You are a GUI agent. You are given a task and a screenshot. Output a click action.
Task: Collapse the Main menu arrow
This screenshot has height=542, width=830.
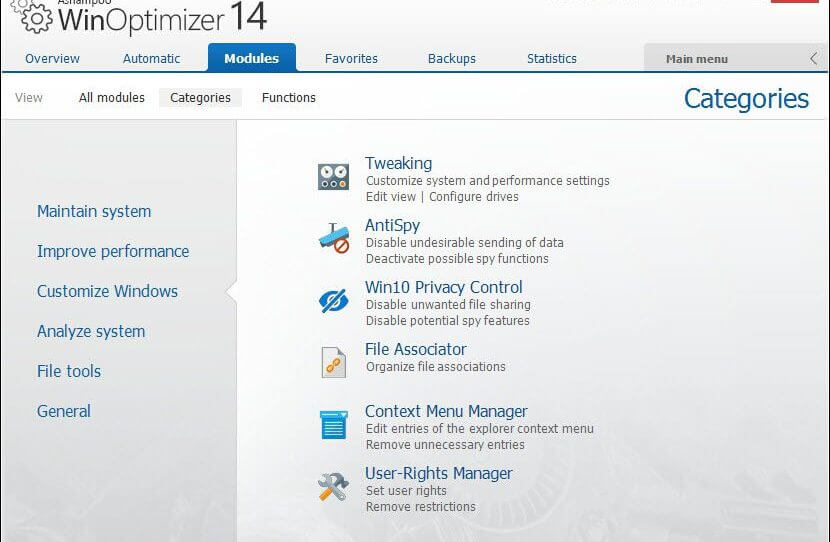pos(814,59)
